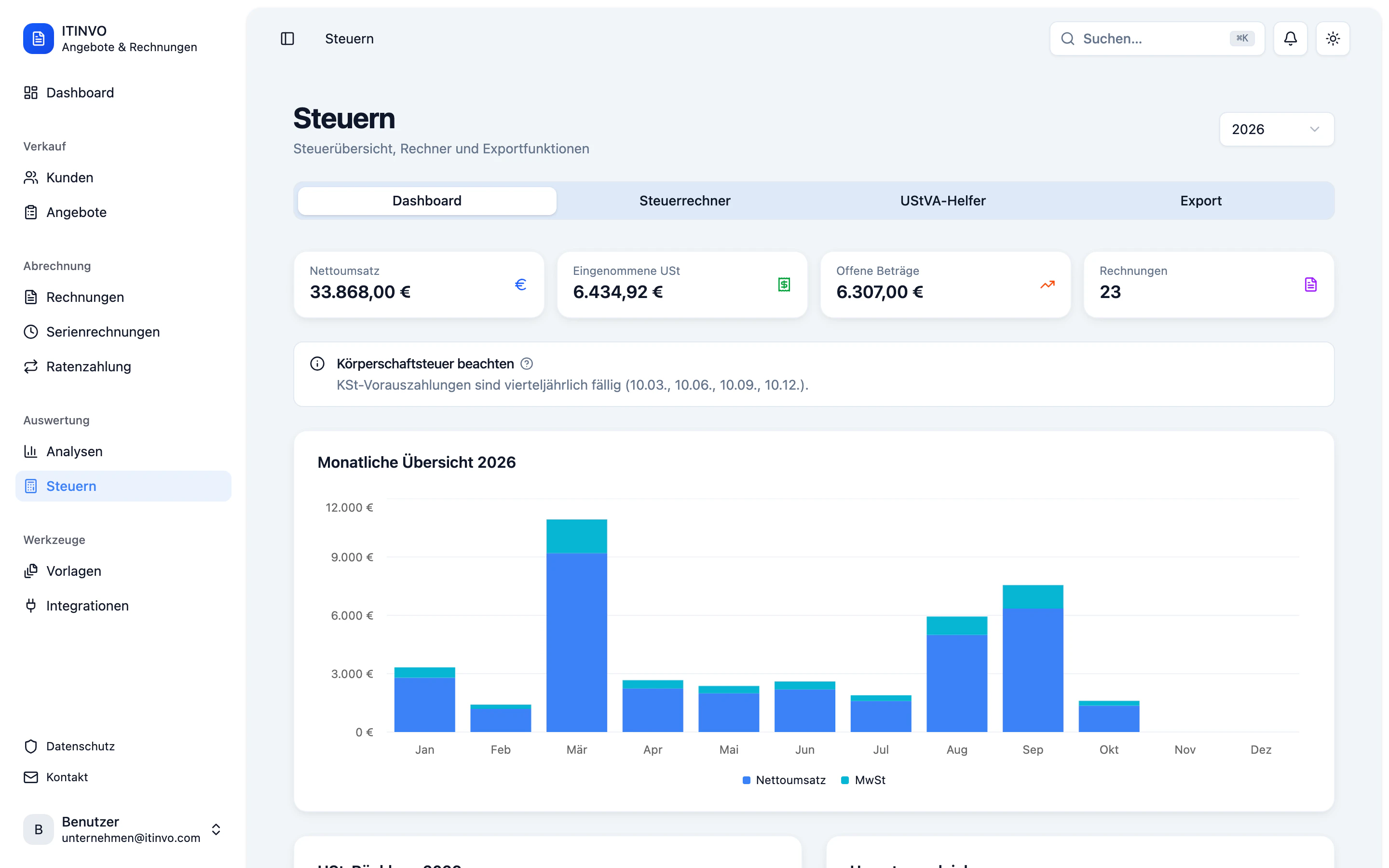Click the Sep bar in monthly chart
The image size is (1389, 868).
coord(1033,658)
